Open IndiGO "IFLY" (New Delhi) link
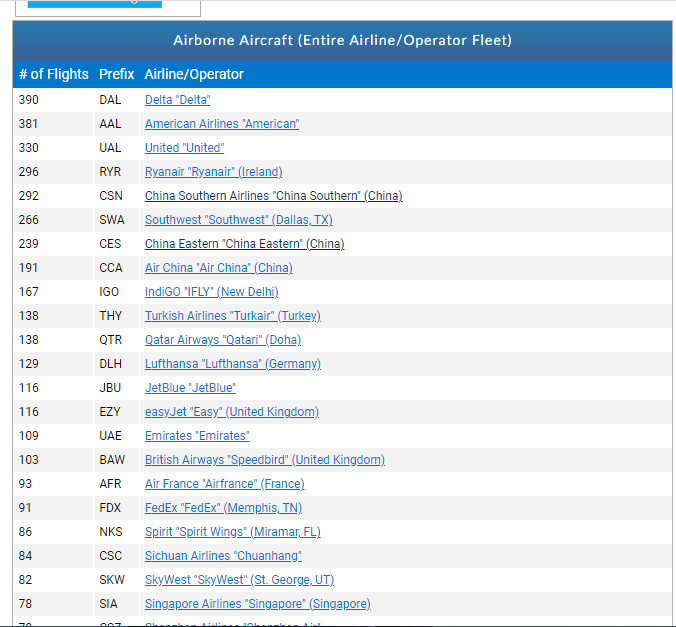 211,292
